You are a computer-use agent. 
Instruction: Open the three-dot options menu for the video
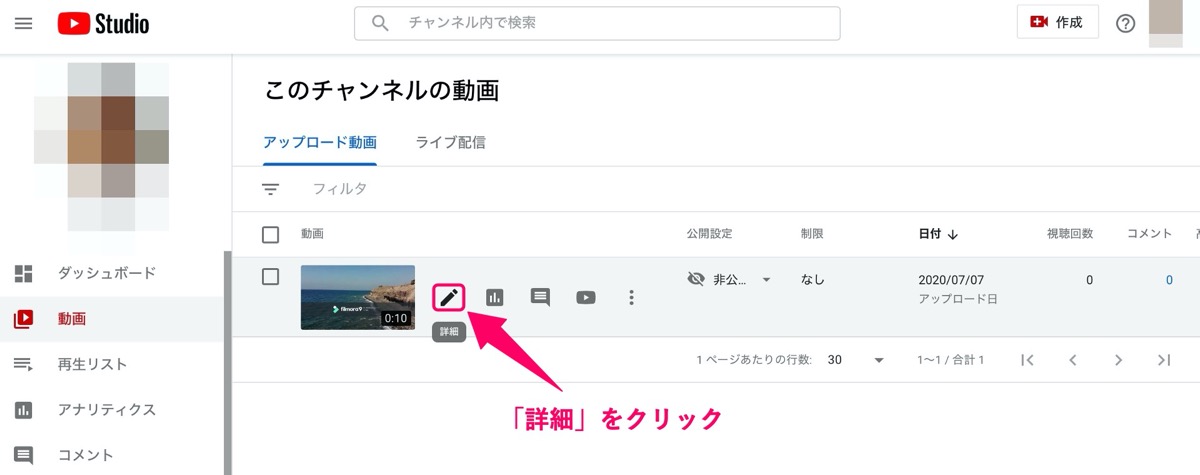631,297
